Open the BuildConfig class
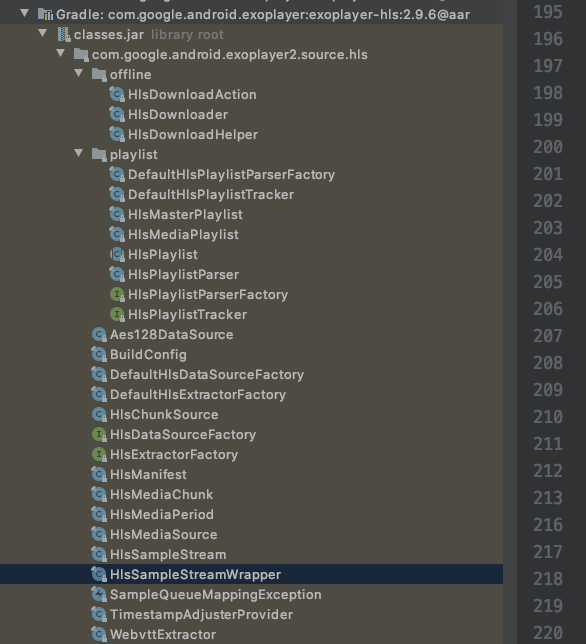This screenshot has width=586, height=644. pyautogui.click(x=148, y=355)
